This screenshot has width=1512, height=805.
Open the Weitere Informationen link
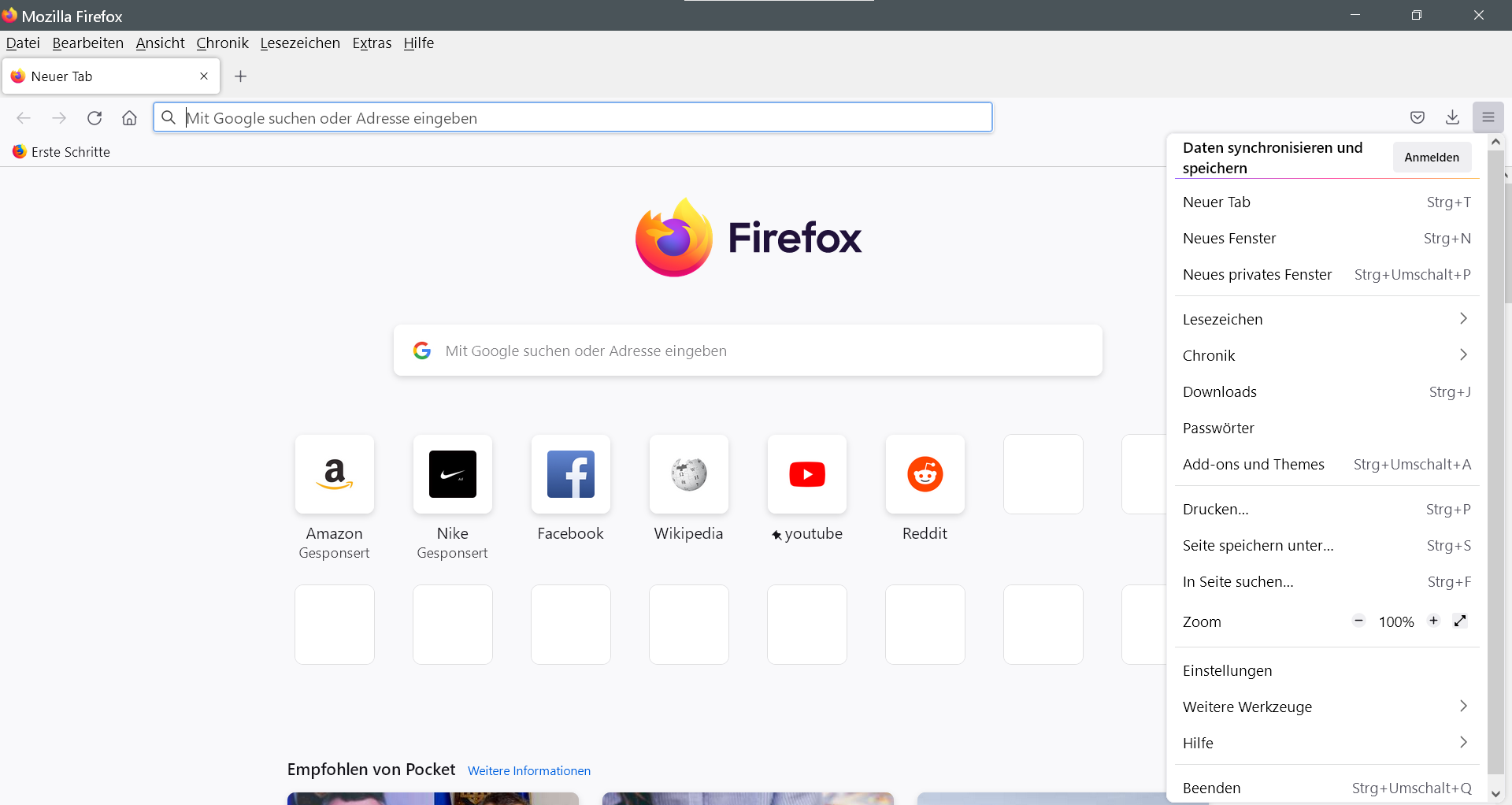[529, 771]
